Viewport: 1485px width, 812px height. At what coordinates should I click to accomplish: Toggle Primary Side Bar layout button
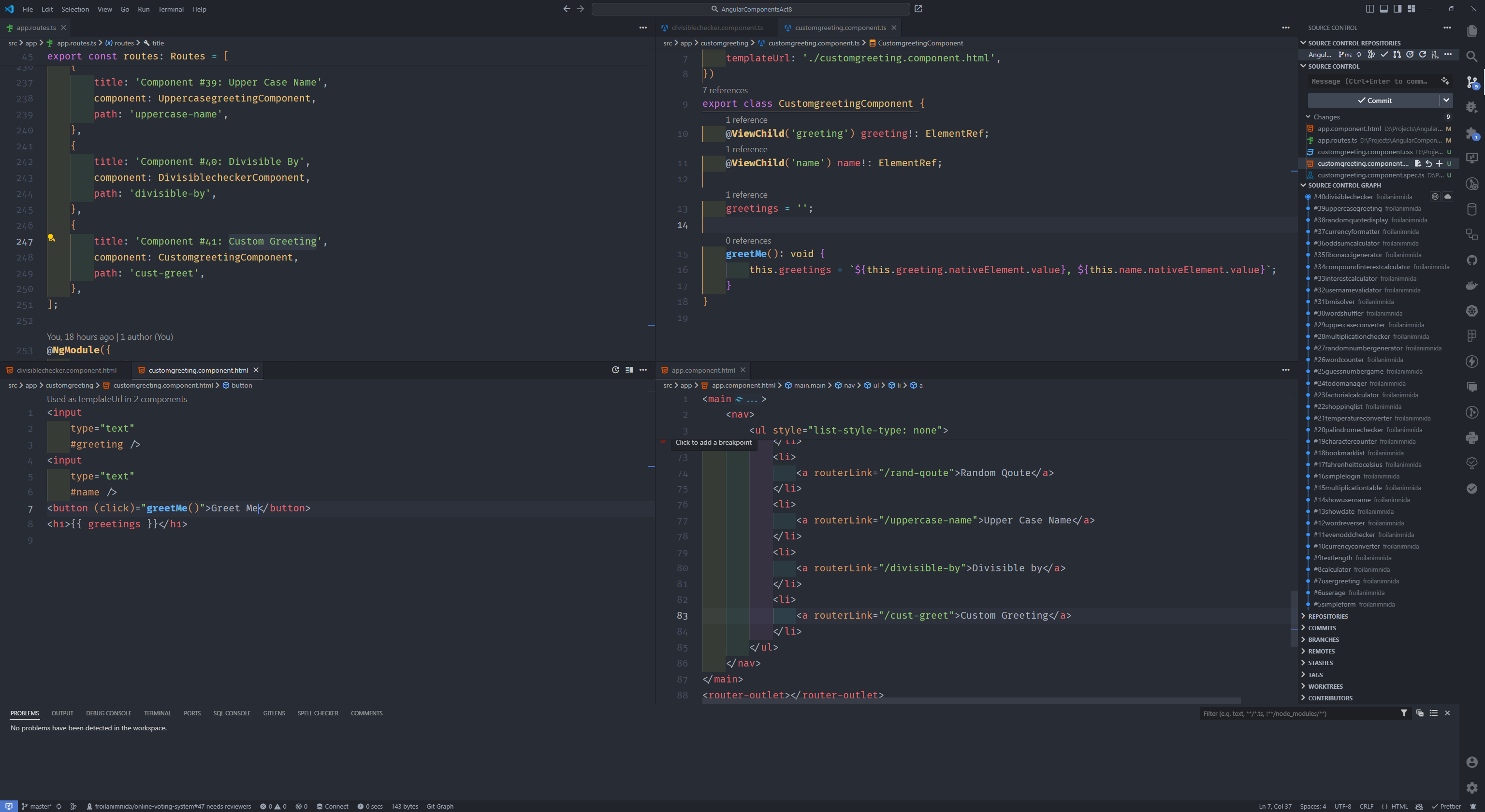coord(1370,9)
